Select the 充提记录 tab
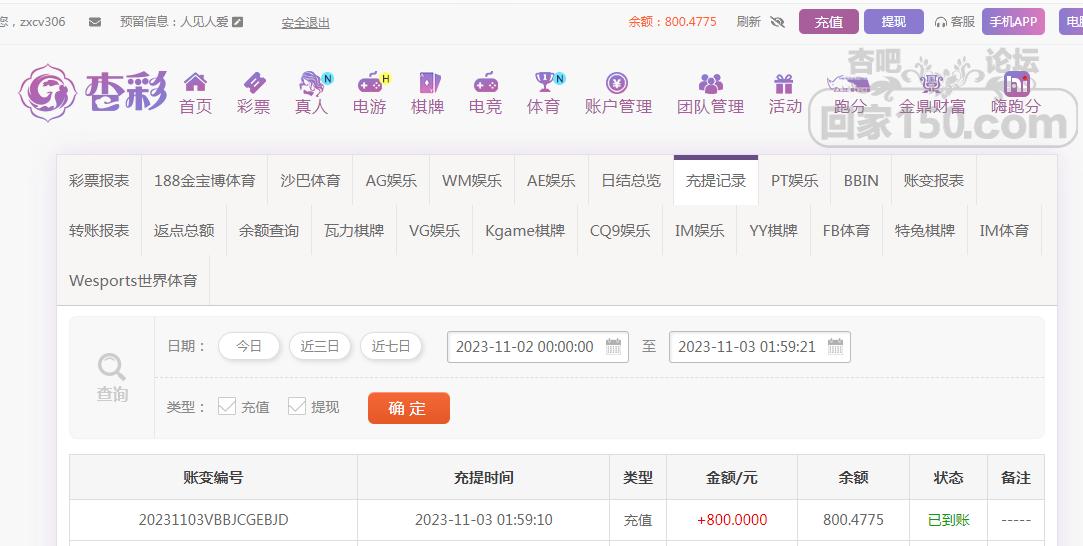The image size is (1083, 546). (x=716, y=181)
